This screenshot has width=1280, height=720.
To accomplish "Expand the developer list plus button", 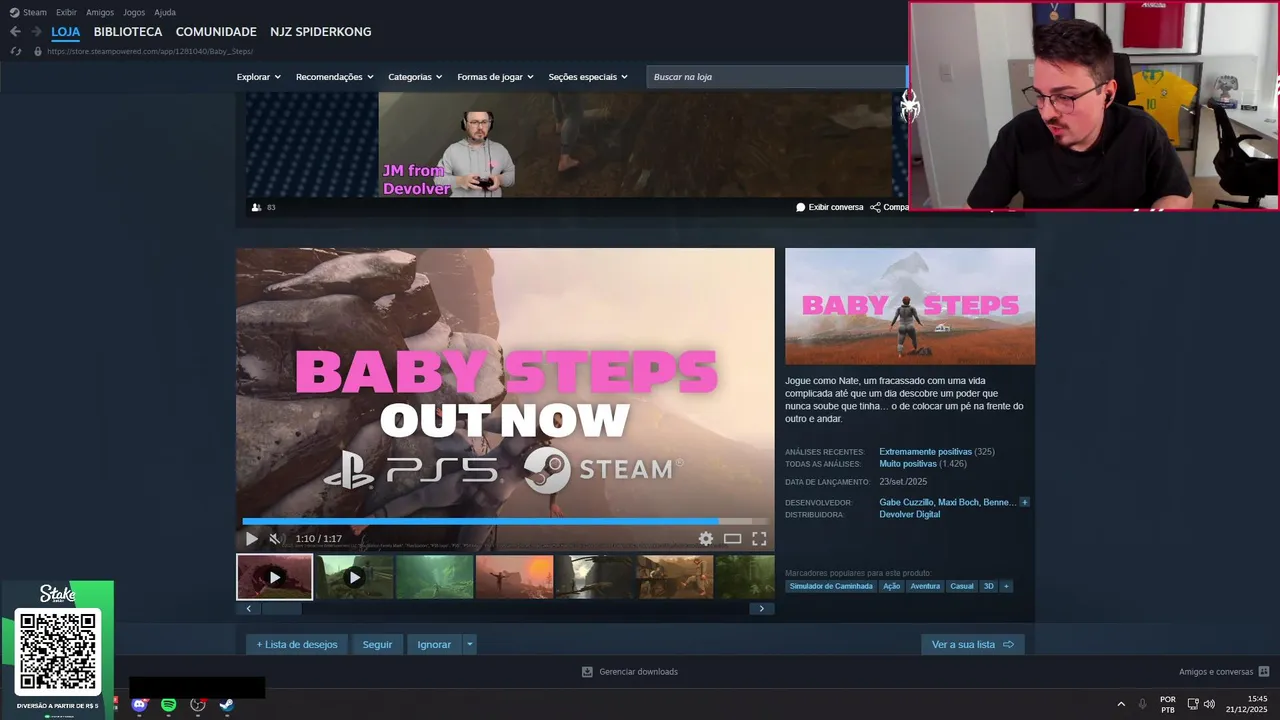I will click(x=1024, y=502).
